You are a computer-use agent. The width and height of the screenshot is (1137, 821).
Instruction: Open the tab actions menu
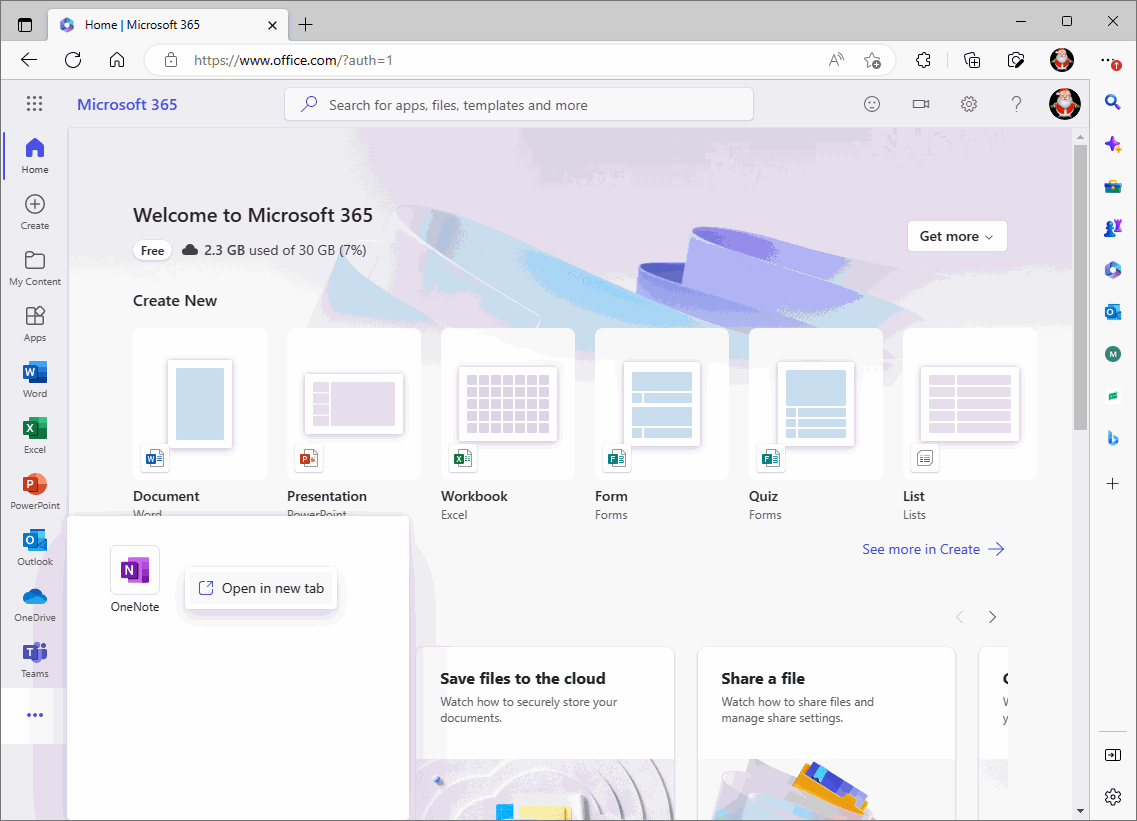[x=25, y=25]
